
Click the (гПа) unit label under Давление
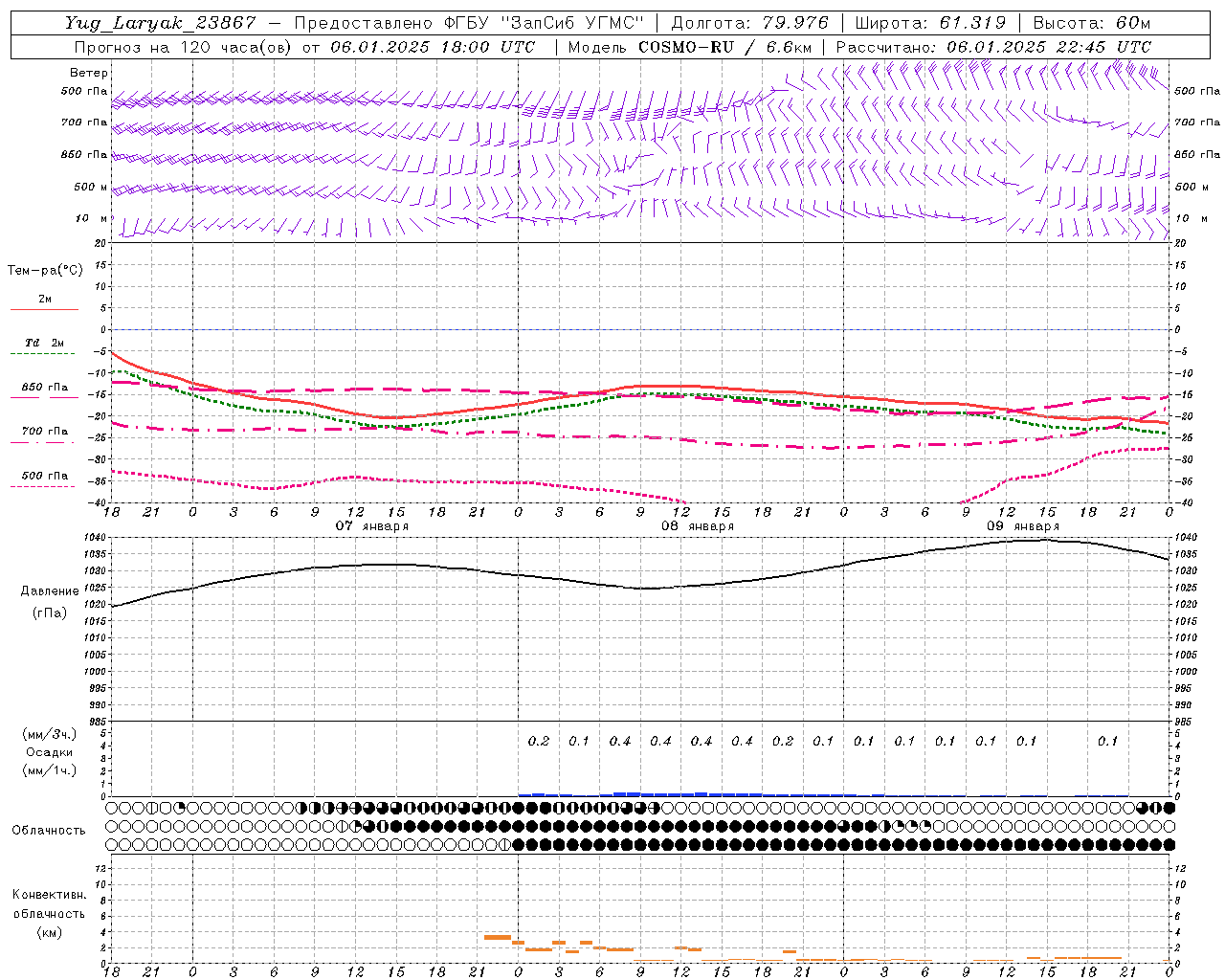[x=50, y=612]
